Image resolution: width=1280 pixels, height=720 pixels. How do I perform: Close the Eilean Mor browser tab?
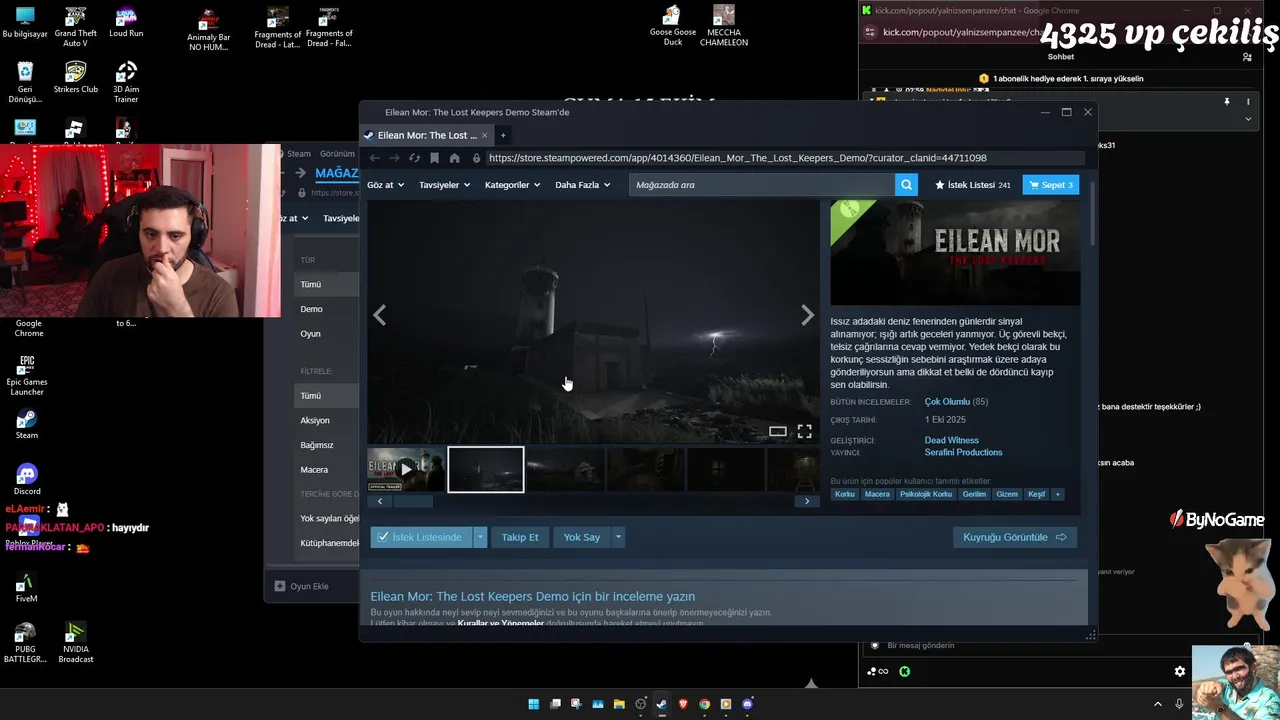486,135
